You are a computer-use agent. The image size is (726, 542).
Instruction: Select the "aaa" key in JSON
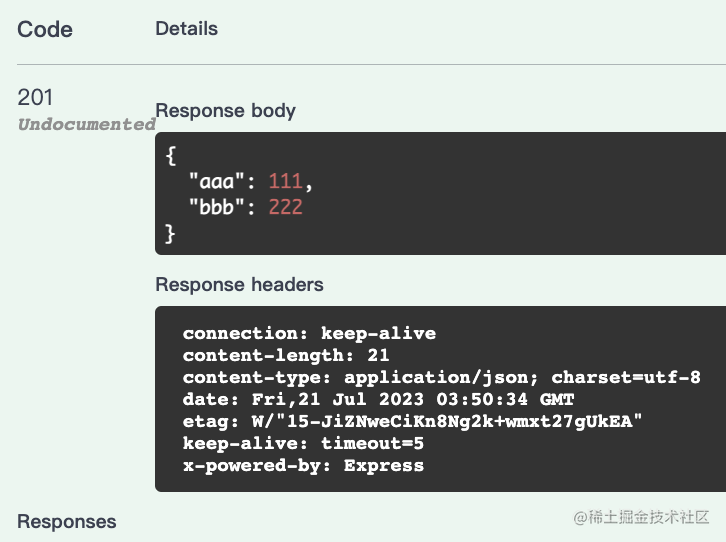[216, 181]
